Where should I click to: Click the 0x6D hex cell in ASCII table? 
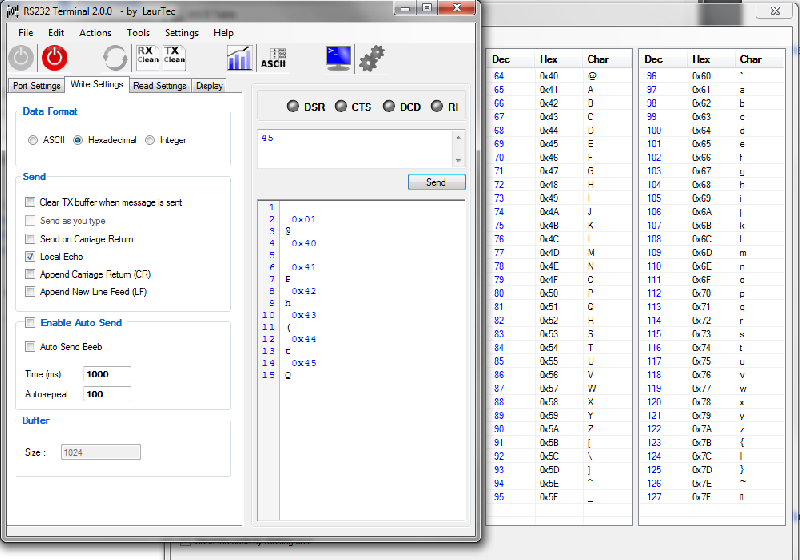point(702,252)
